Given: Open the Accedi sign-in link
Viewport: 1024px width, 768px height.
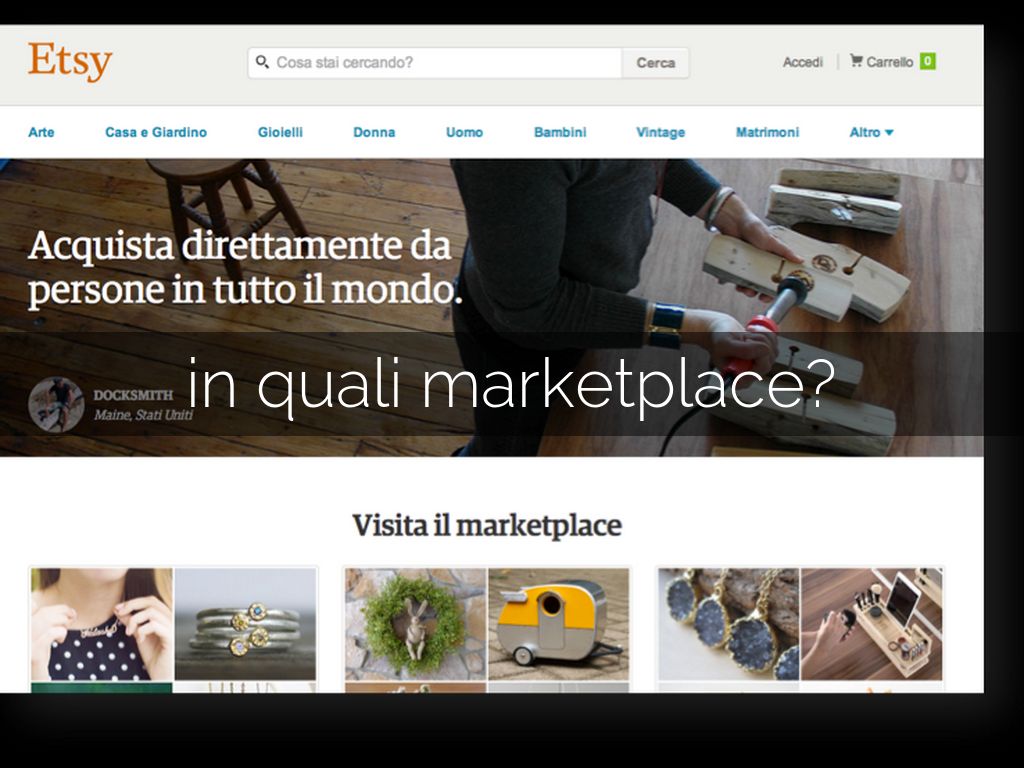Looking at the screenshot, I should tap(803, 62).
